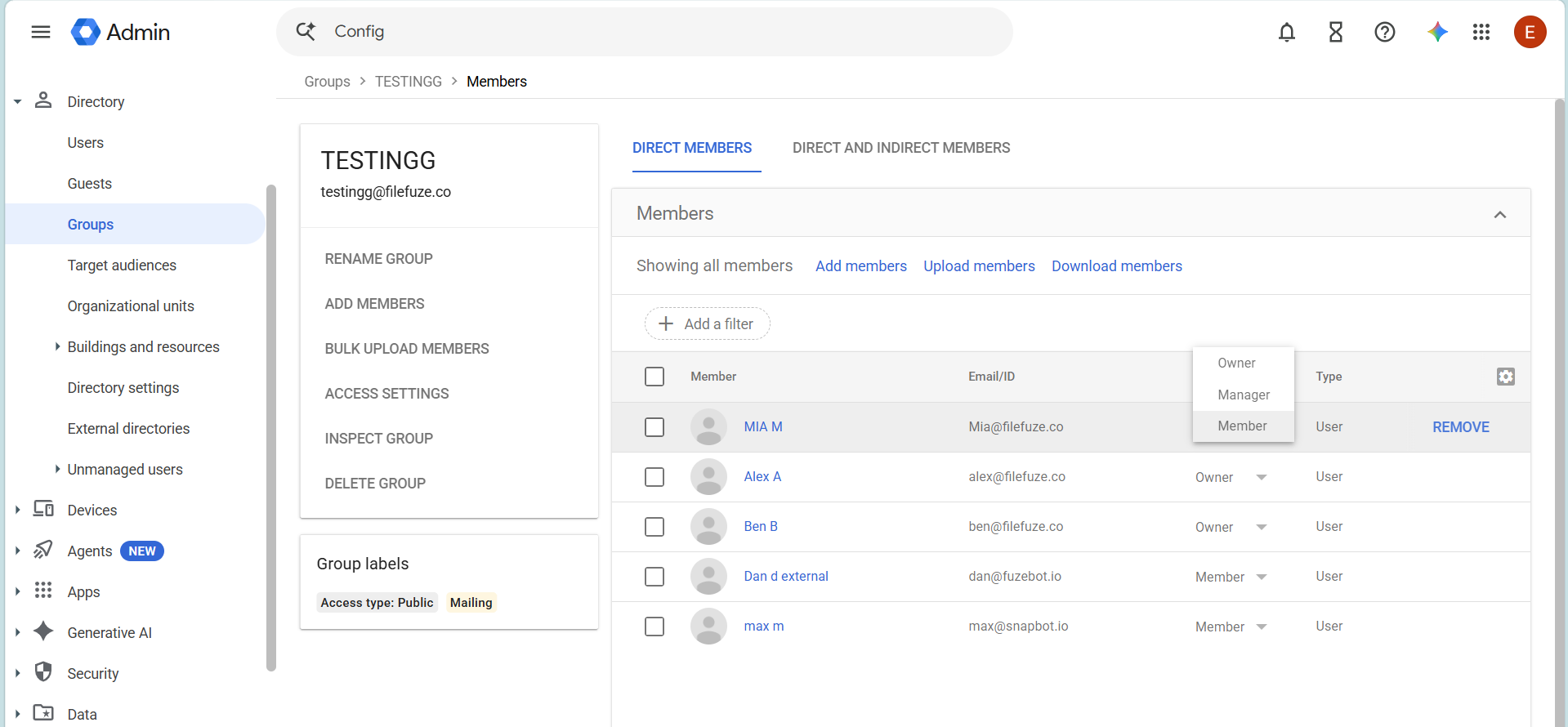Viewport: 1568px width, 727px height.
Task: Open the help question mark icon
Action: point(1385,32)
